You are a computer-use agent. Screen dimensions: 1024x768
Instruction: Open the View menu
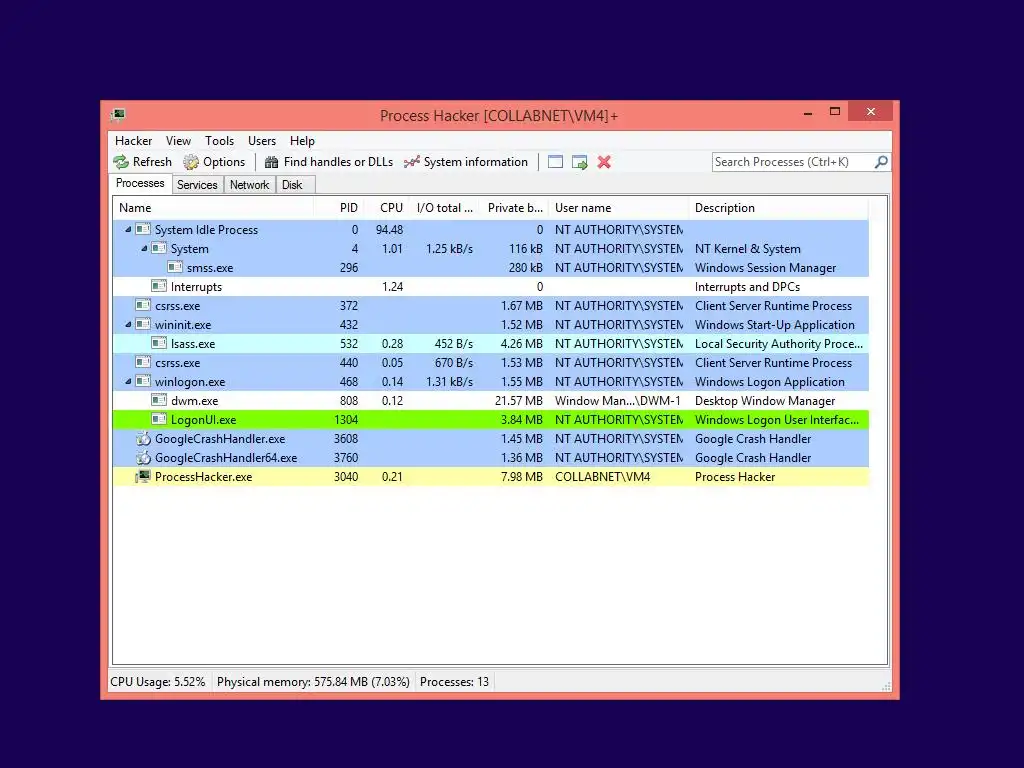pyautogui.click(x=178, y=140)
